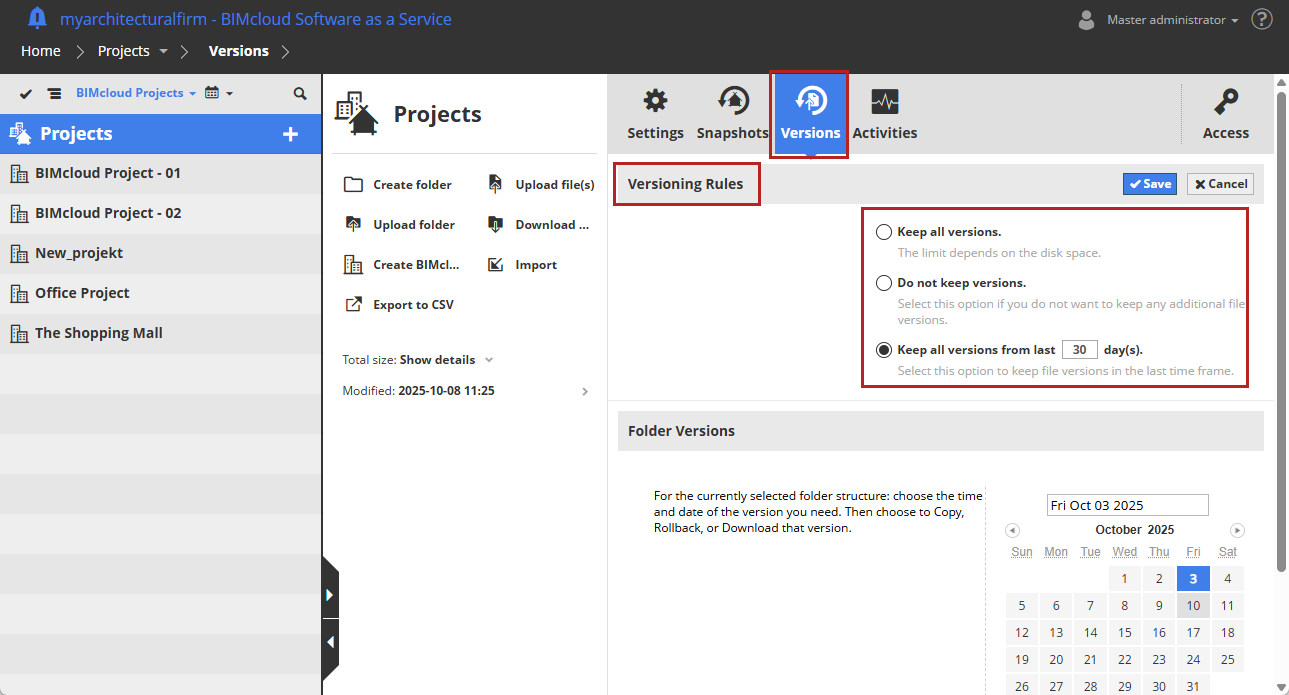Open the calendar filter dropdown in sidebar

tap(219, 93)
